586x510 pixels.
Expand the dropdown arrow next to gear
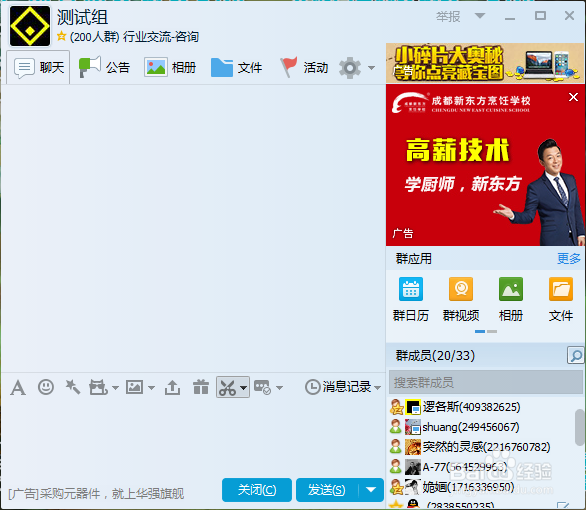[371, 68]
